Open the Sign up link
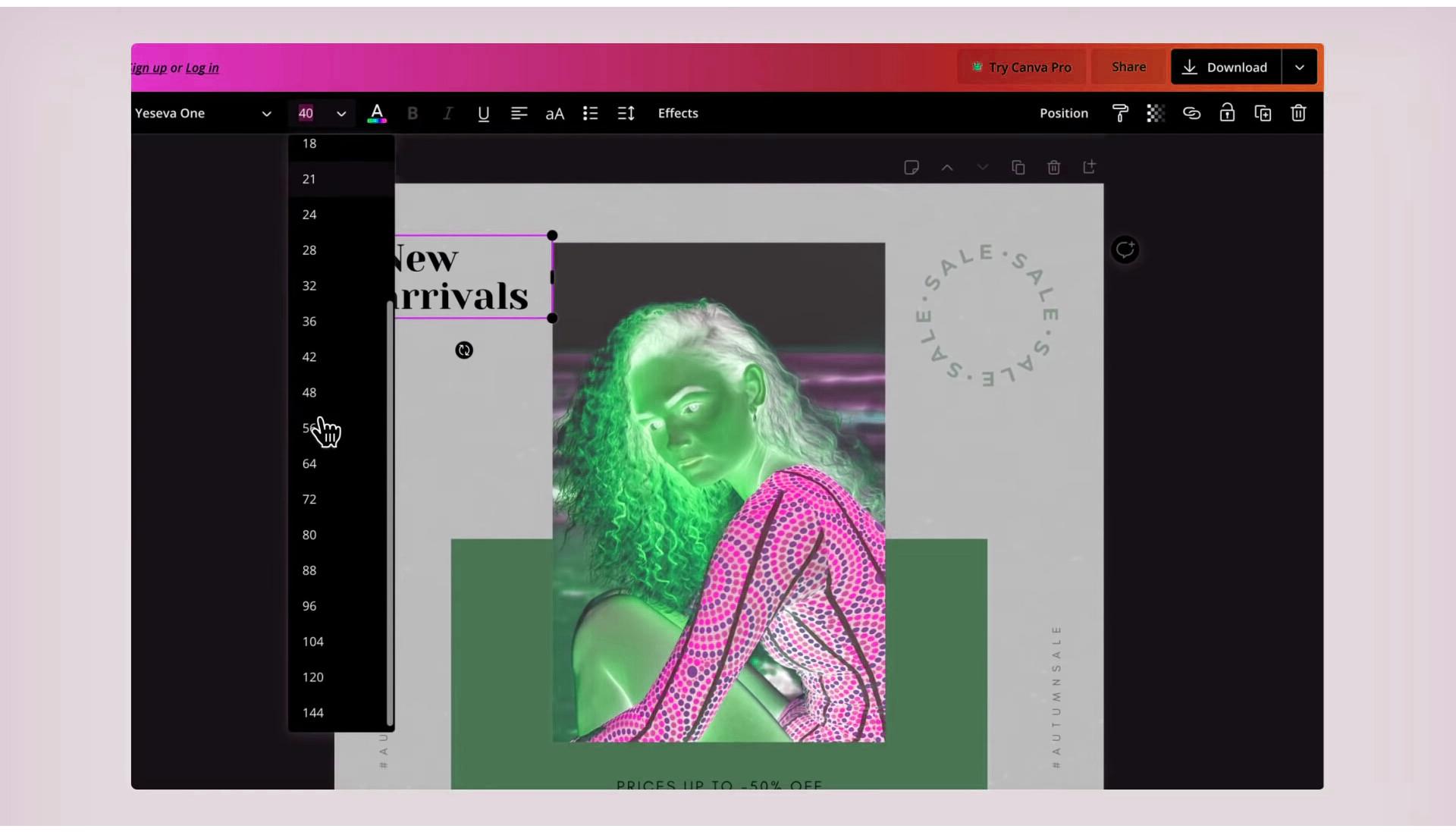The image size is (1456, 832). point(149,68)
